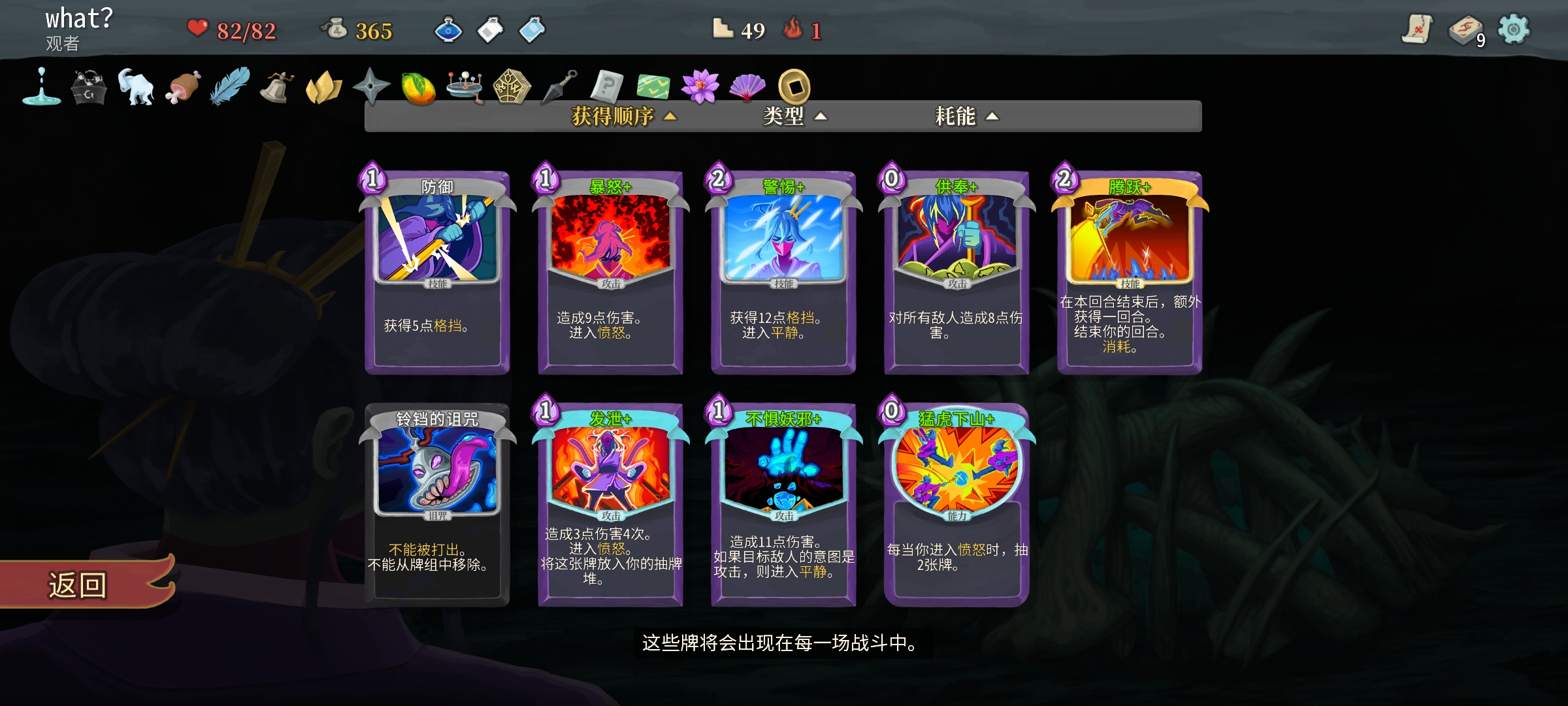Image resolution: width=1568 pixels, height=706 pixels.
Task: Click the Pure Water droplet relic
Action: point(41,86)
